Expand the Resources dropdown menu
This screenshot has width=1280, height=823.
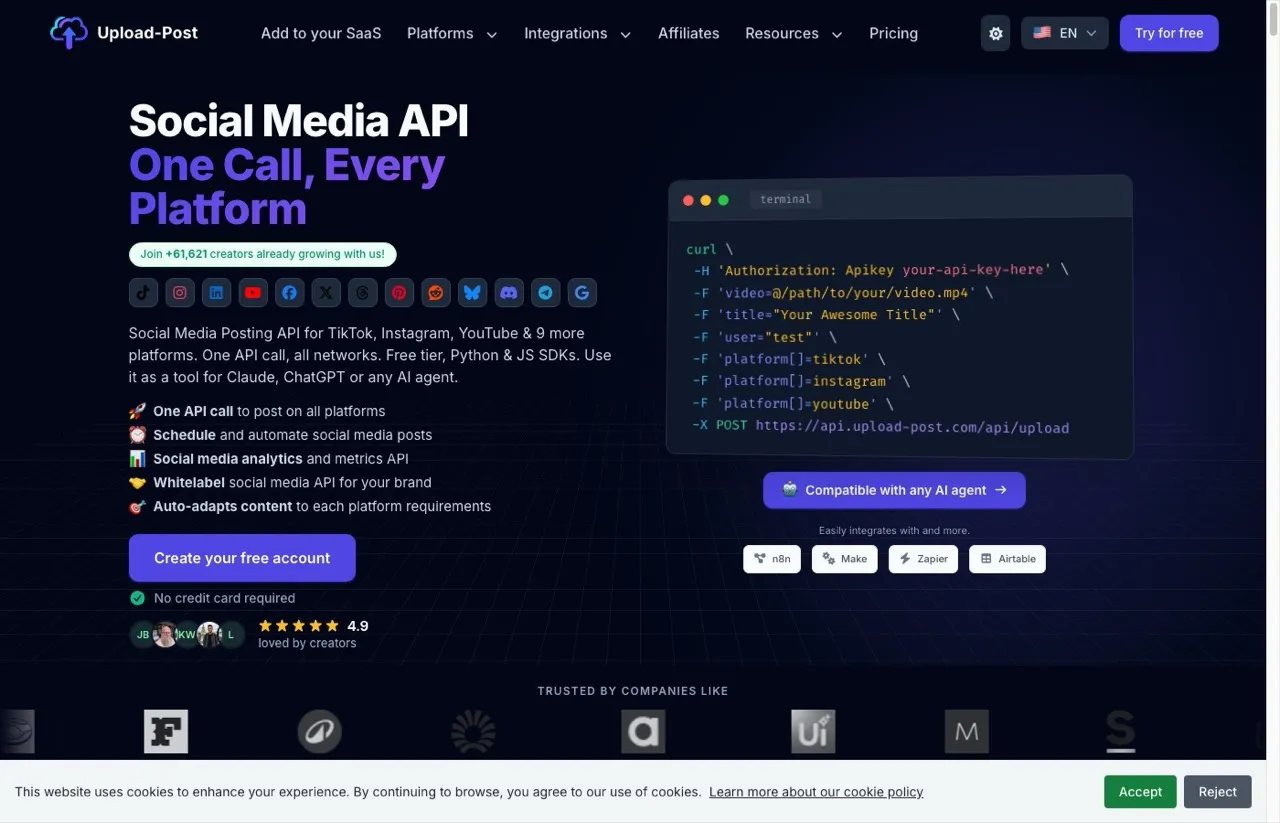coord(794,33)
